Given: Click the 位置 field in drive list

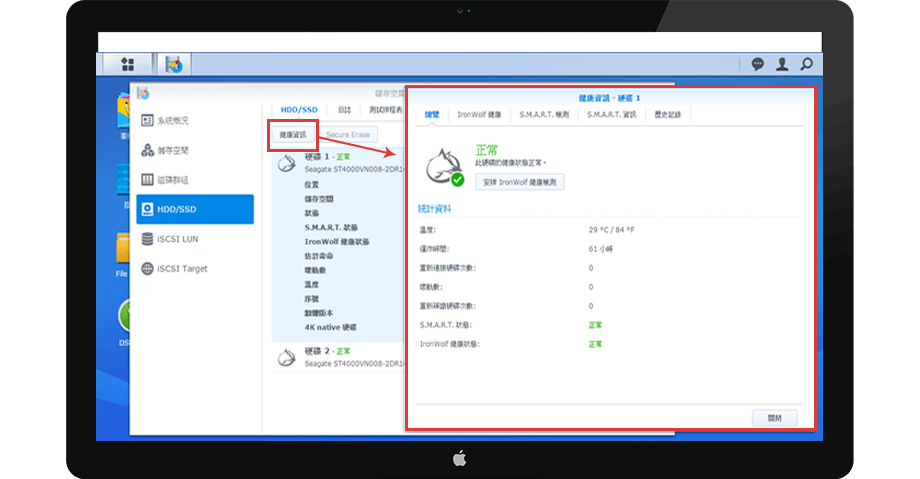Looking at the screenshot, I should 312,185.
